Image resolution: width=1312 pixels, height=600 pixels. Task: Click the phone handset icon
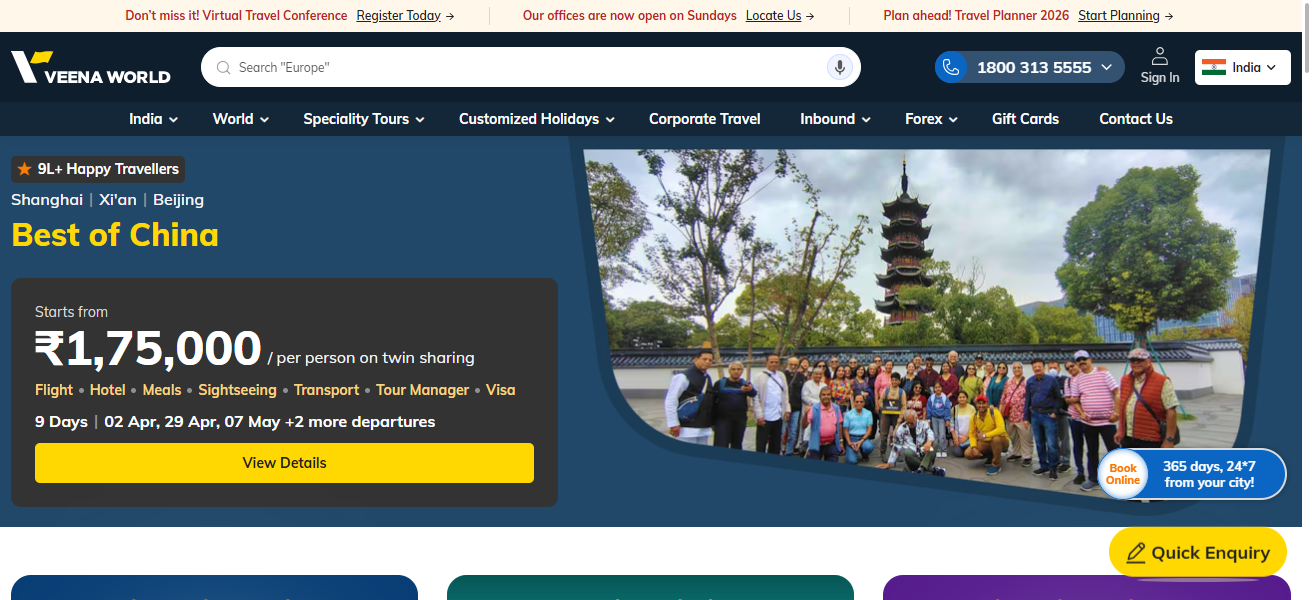click(x=951, y=67)
